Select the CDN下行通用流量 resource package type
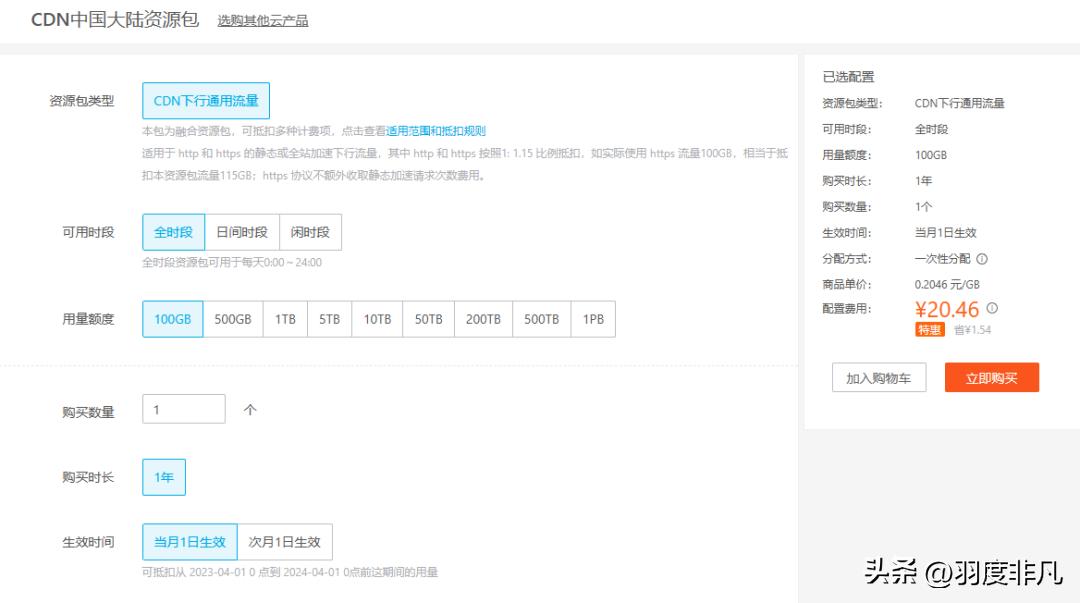 click(x=205, y=100)
